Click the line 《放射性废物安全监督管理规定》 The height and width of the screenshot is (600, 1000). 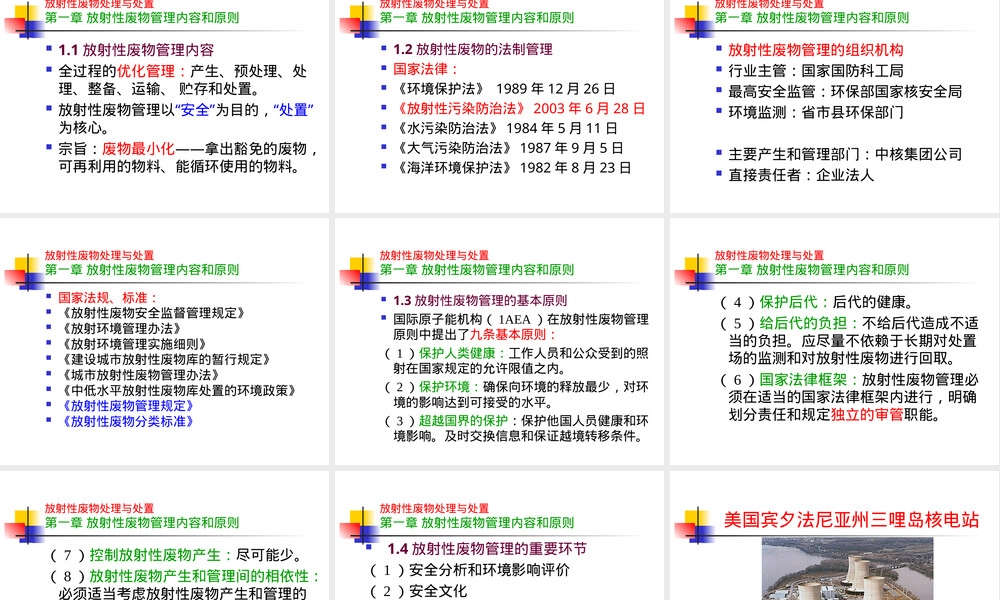tap(152, 312)
